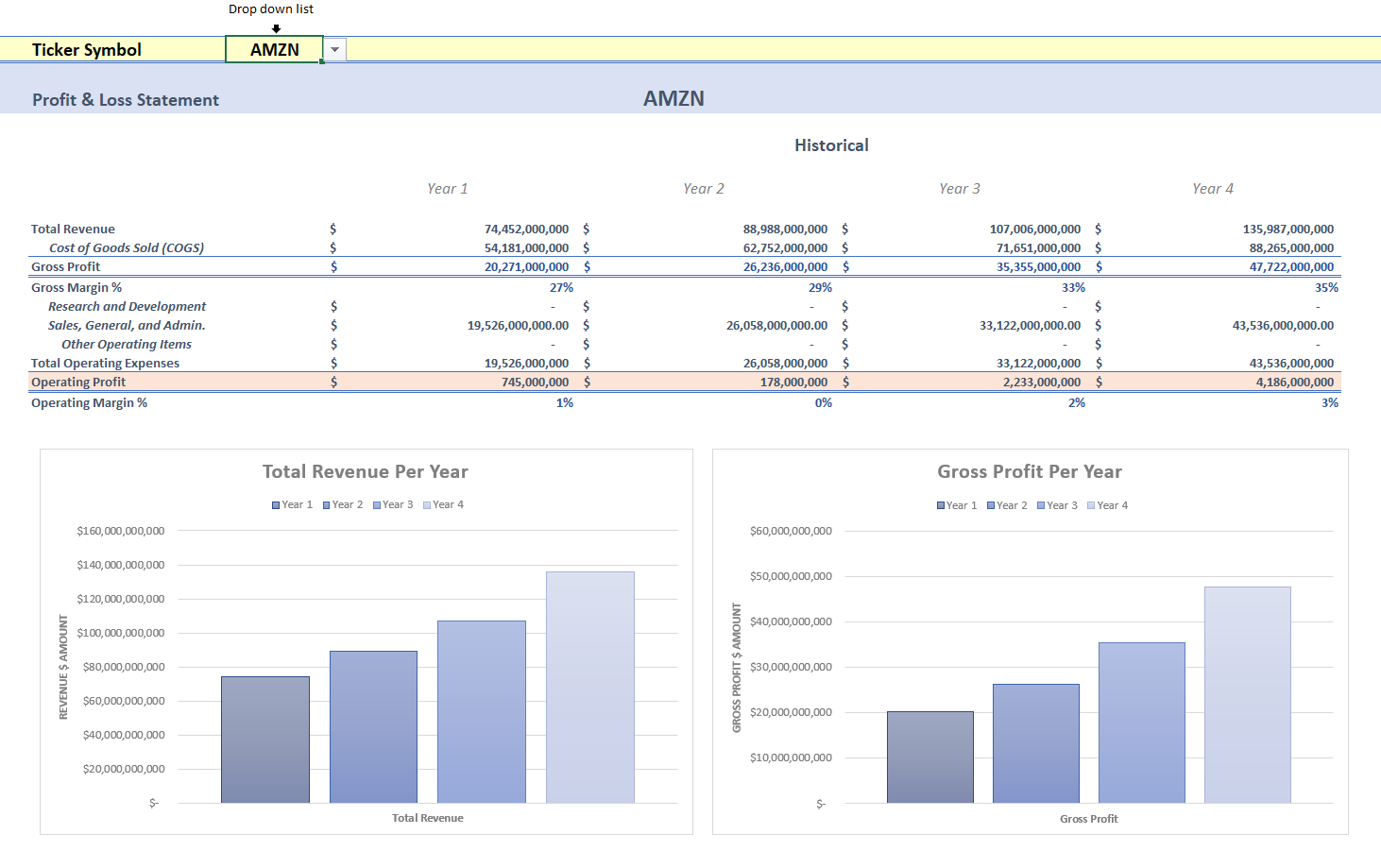Click the Year 3 legend in revenue chart

(393, 503)
